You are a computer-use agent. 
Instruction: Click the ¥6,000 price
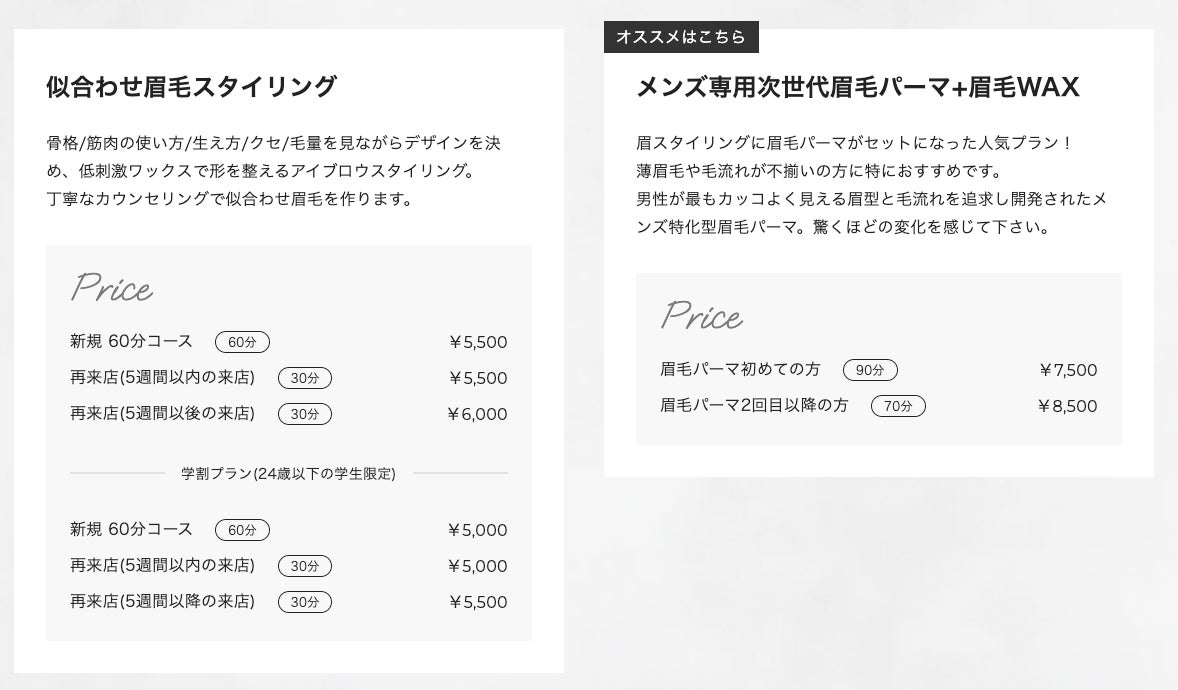tap(477, 414)
